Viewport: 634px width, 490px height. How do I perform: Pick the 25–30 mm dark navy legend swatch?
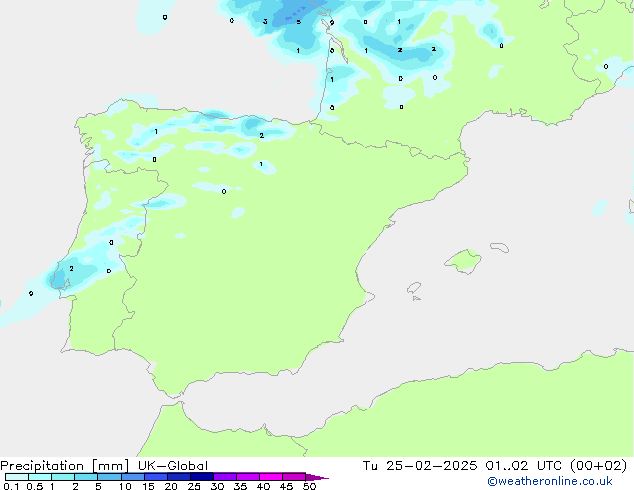point(202,477)
